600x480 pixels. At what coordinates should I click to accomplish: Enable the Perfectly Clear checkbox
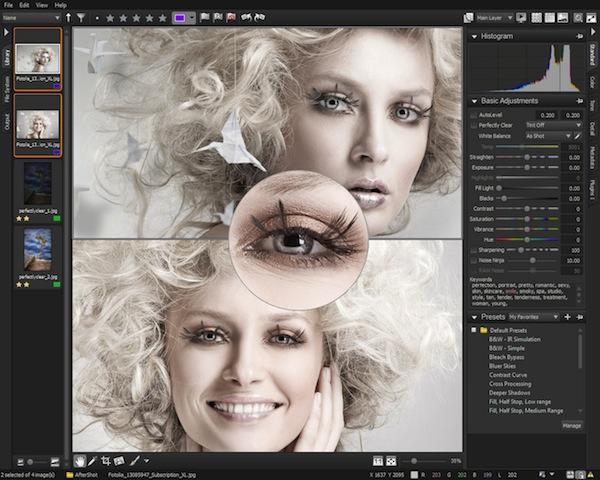pos(474,125)
